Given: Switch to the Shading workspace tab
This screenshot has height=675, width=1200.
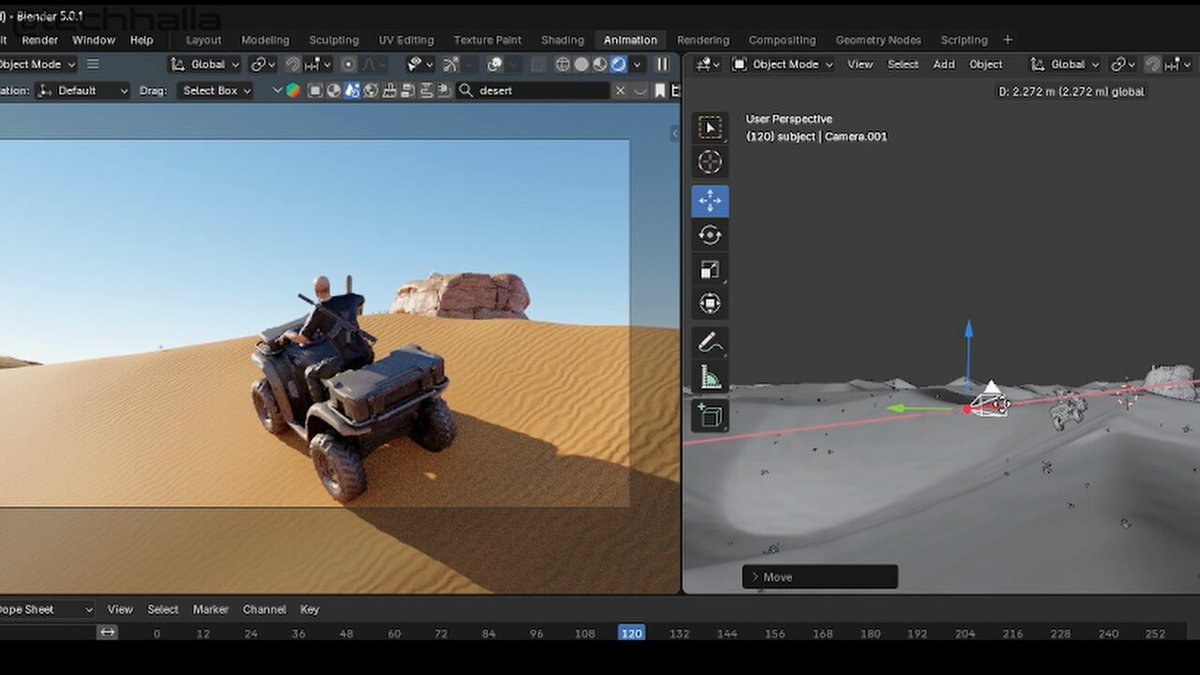Looking at the screenshot, I should point(562,40).
